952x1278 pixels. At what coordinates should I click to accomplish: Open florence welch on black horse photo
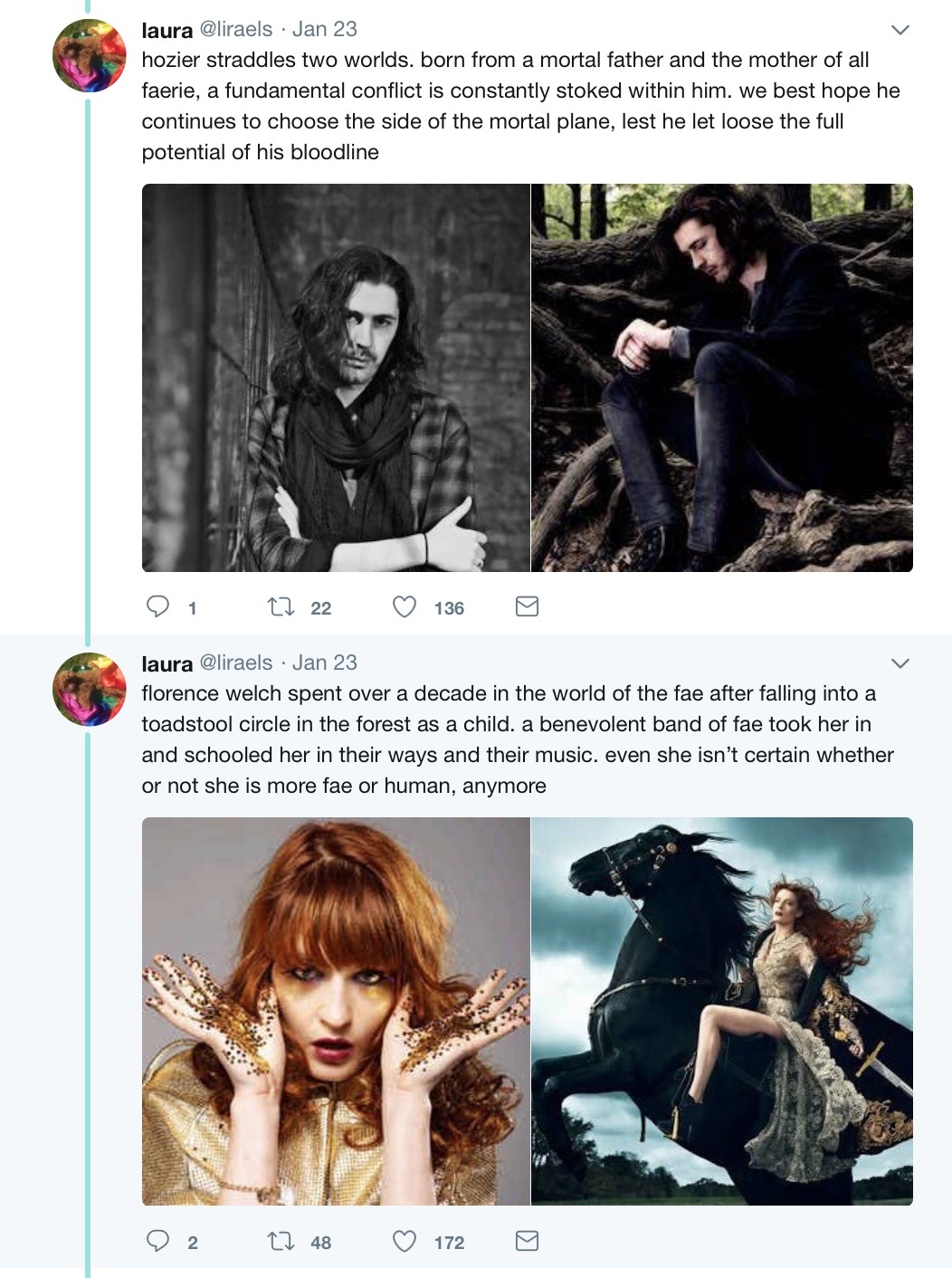pyautogui.click(x=721, y=1011)
